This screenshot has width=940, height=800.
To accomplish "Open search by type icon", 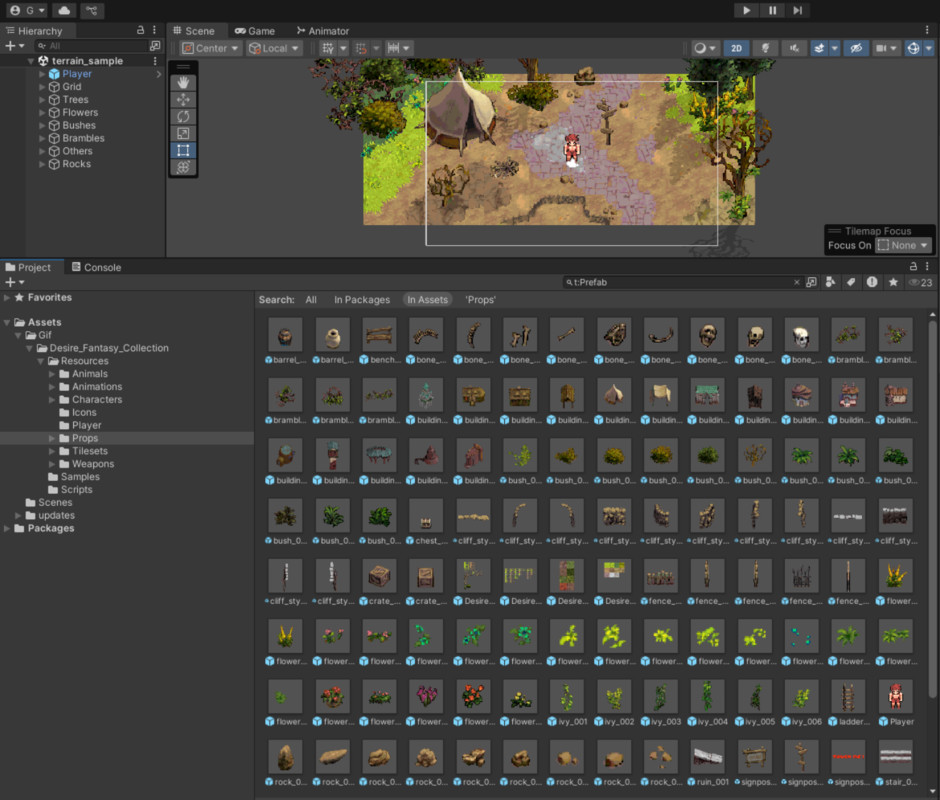I will click(x=830, y=282).
